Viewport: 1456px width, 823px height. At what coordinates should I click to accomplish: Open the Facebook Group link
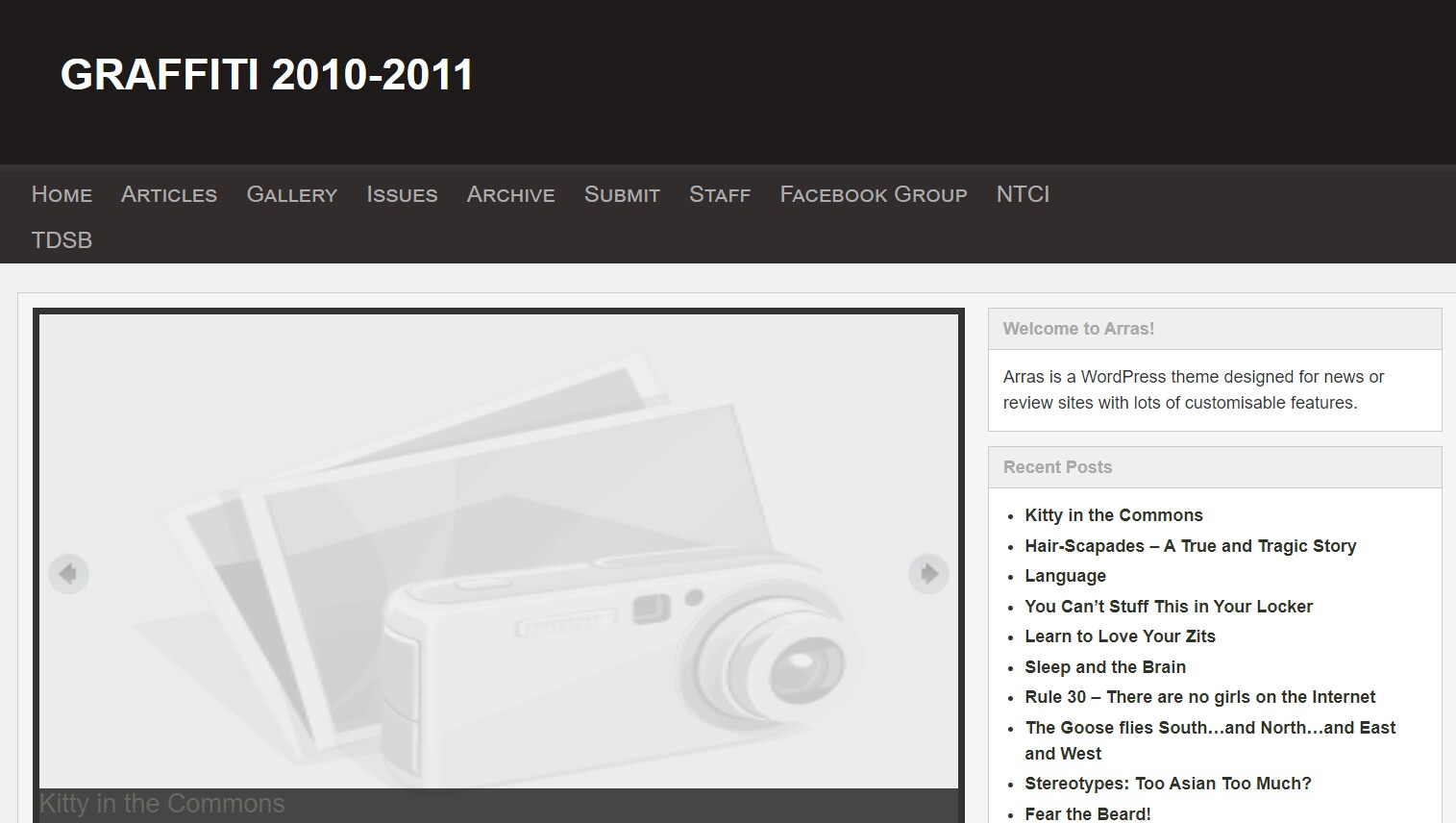point(873,194)
